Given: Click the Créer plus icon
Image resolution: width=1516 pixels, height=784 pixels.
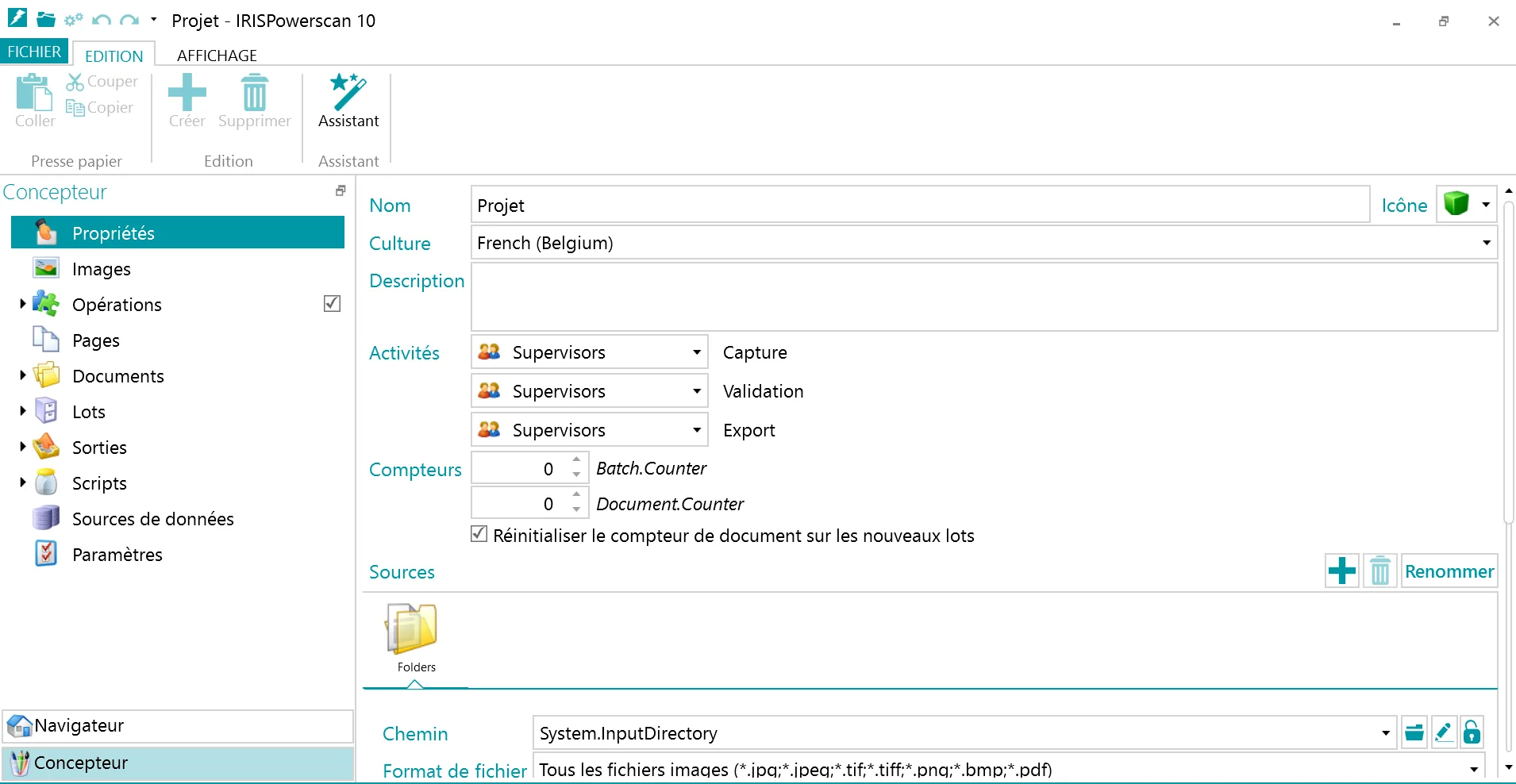Looking at the screenshot, I should pos(187,93).
